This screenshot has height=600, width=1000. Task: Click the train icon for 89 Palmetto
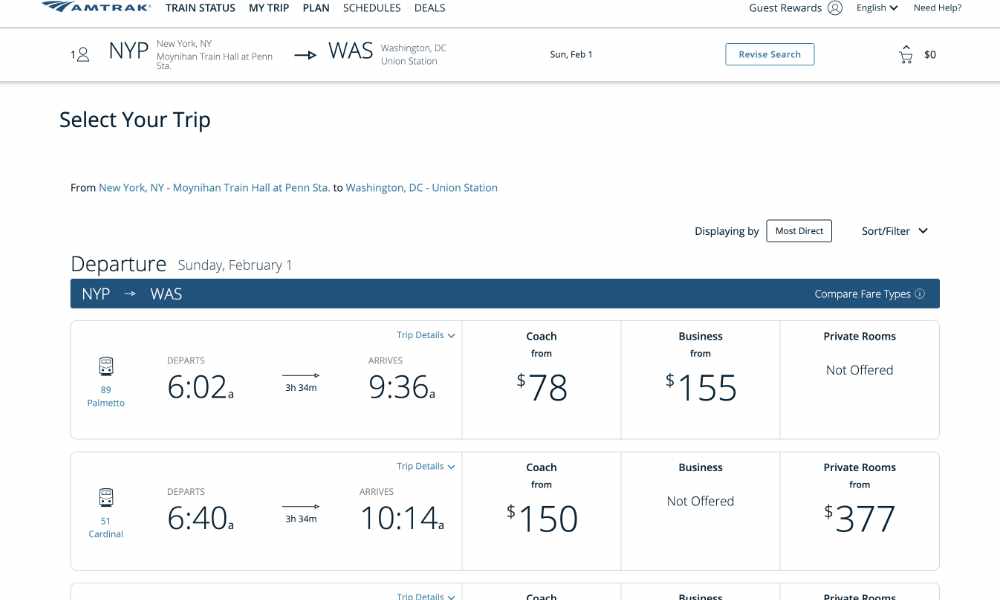pos(106,366)
